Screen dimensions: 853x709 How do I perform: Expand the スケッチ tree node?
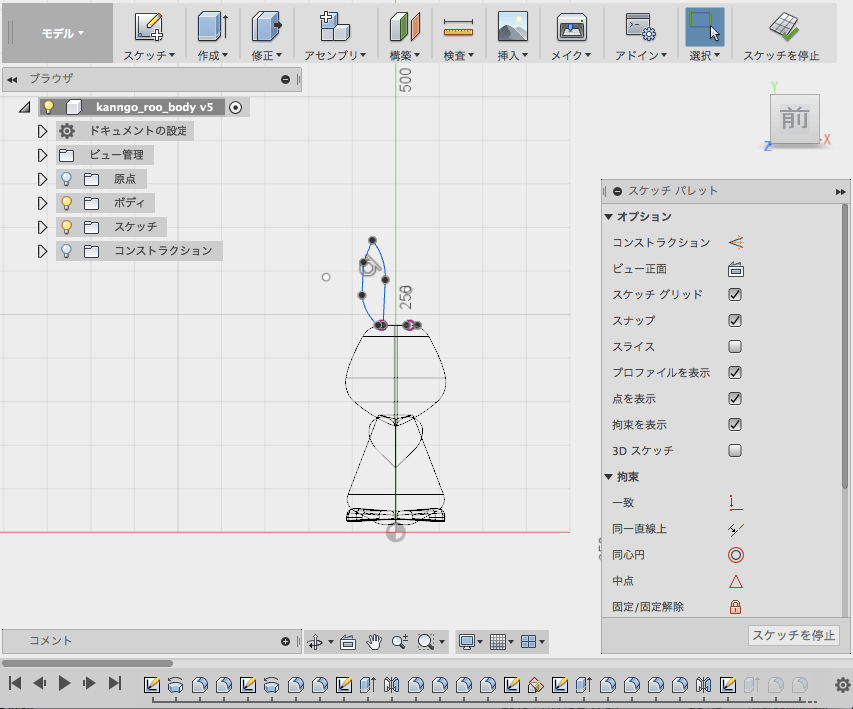[x=42, y=227]
